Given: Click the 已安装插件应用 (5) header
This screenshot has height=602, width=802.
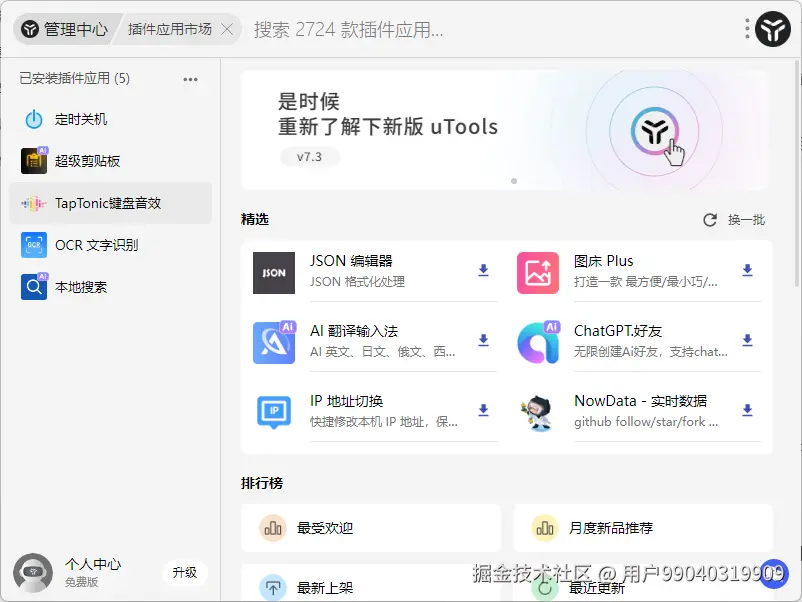Looking at the screenshot, I should point(75,78).
